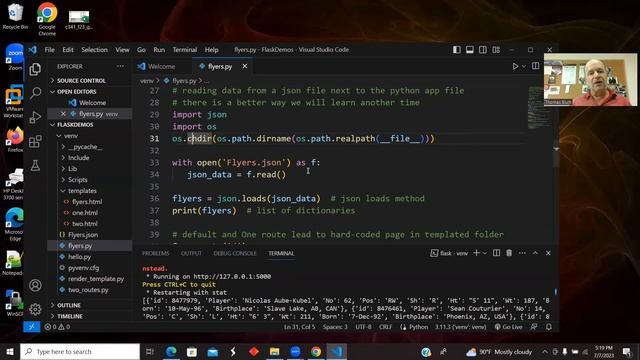Collapse the templates folder
This screenshot has height=360, width=640.
pyautogui.click(x=81, y=191)
